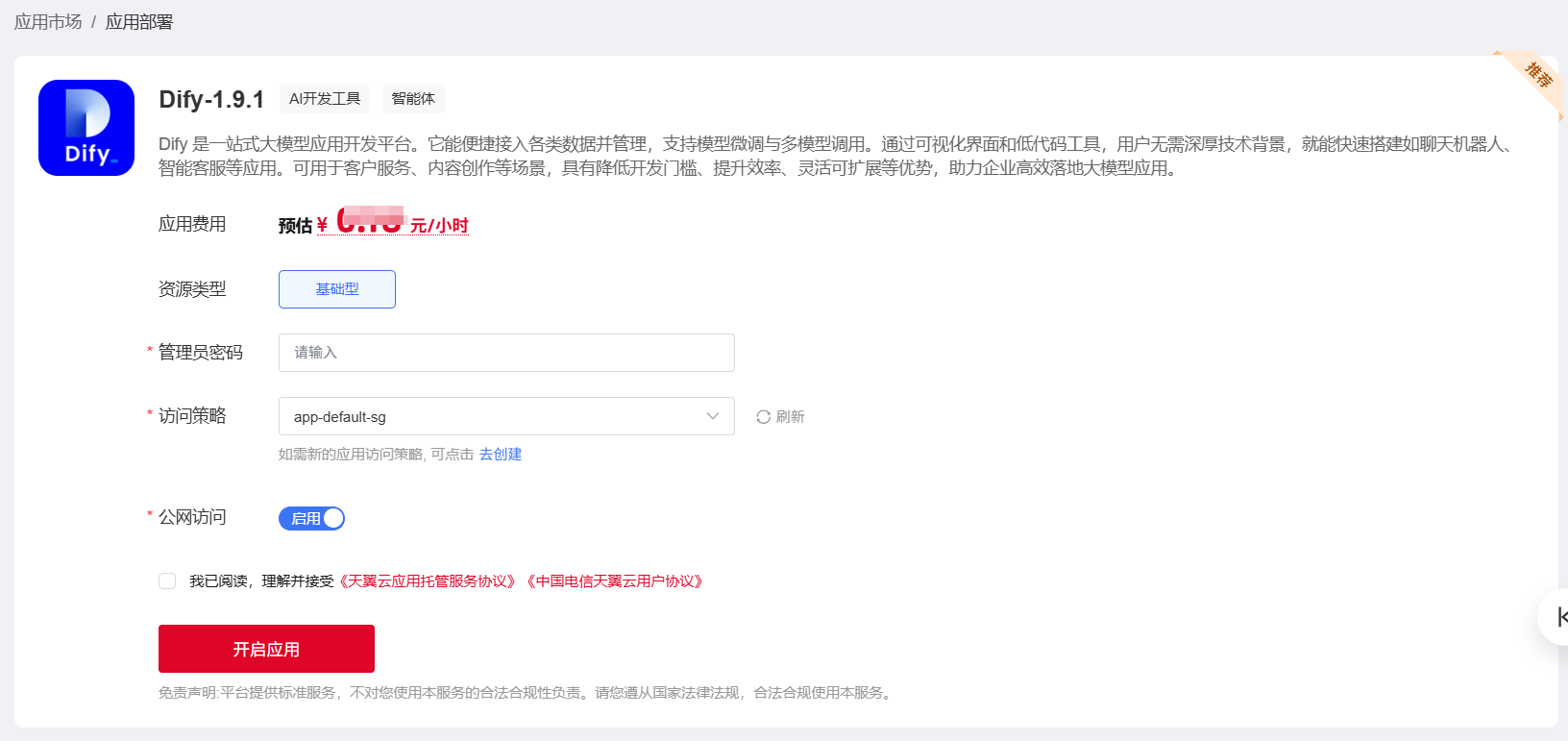Screen dimensions: 1568x741
Task: Check the agreement acceptance checkbox
Action: coord(167,581)
